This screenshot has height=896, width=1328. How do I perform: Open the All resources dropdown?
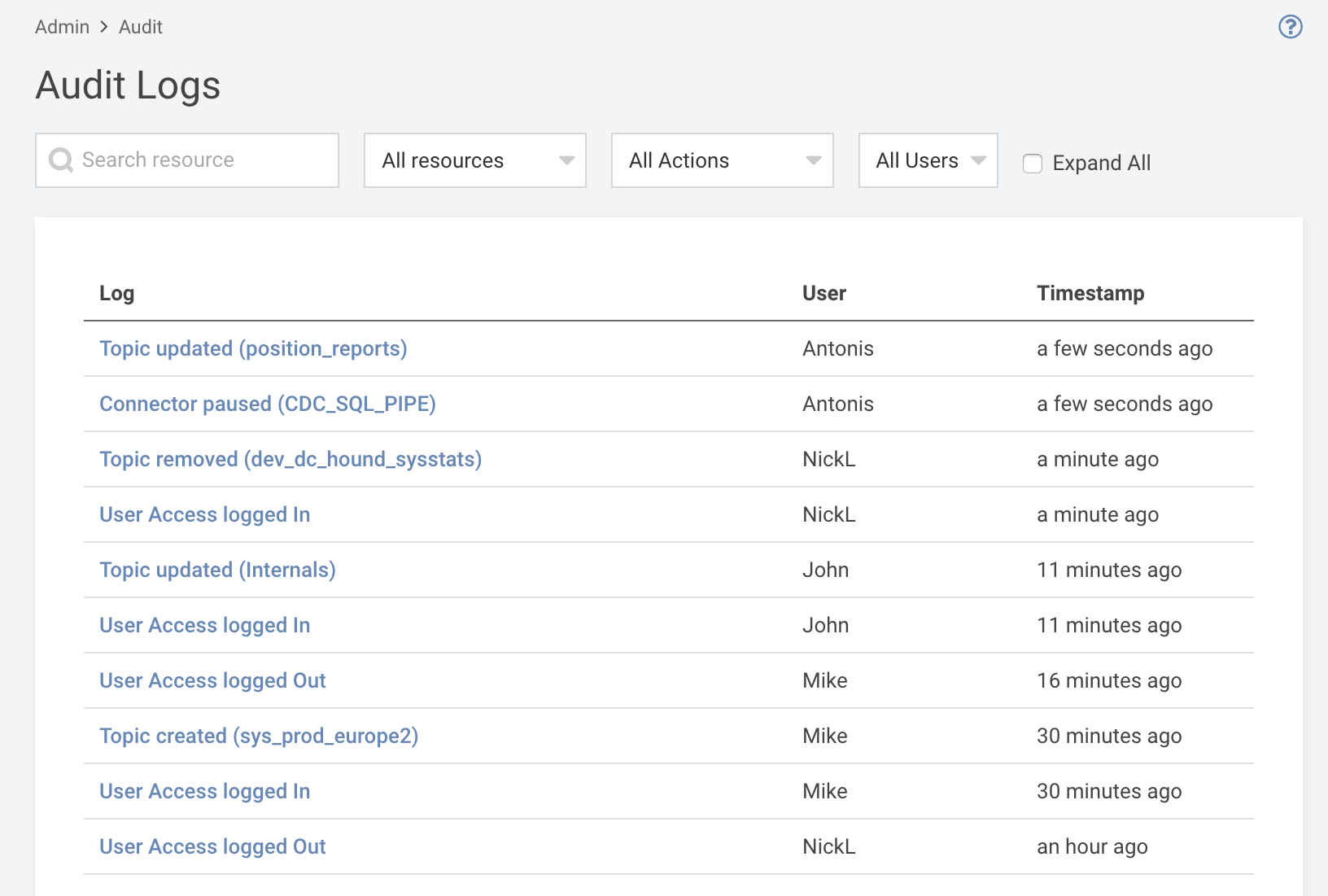click(475, 160)
